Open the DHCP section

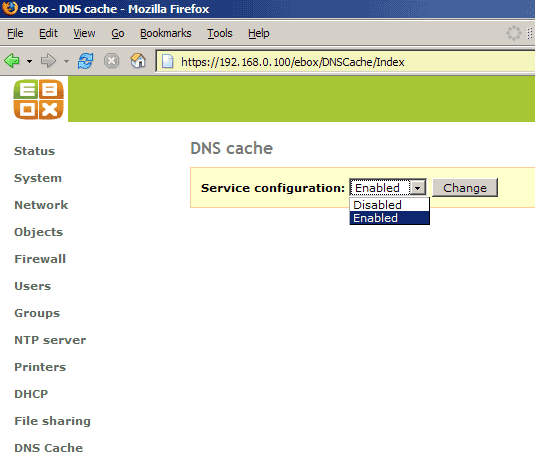[31, 394]
